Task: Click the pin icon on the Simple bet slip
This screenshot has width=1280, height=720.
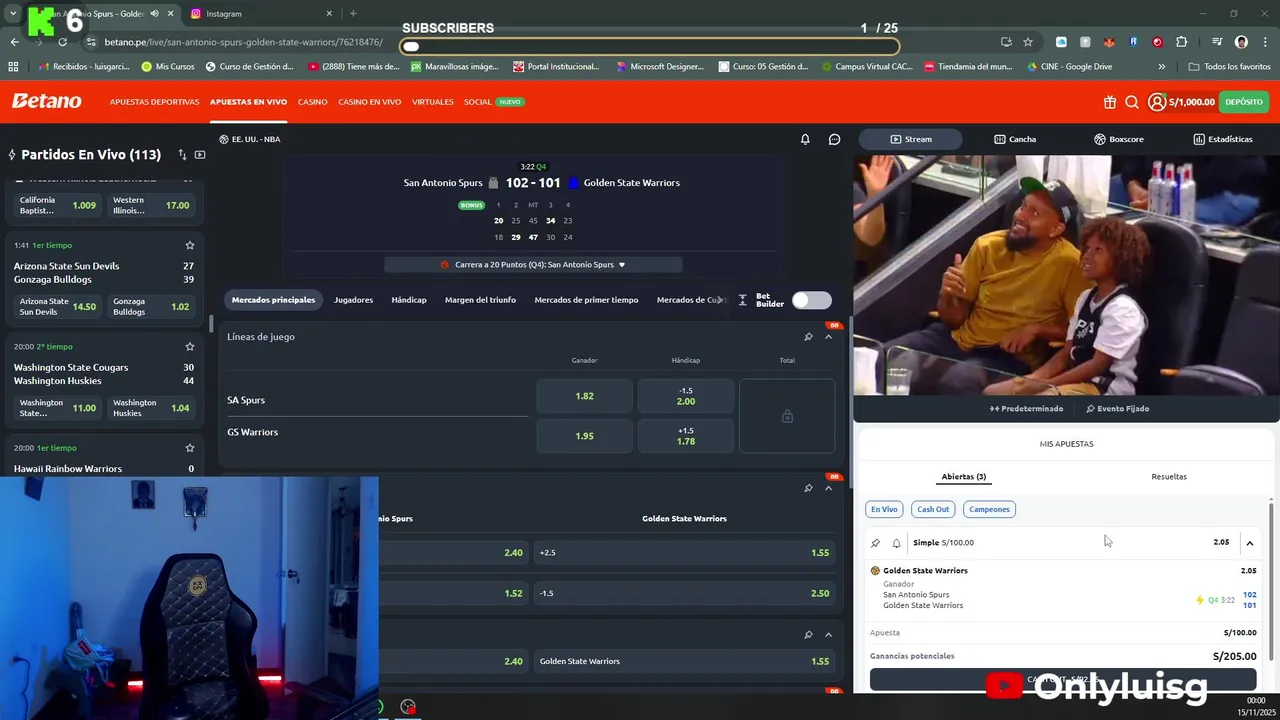Action: (876, 543)
